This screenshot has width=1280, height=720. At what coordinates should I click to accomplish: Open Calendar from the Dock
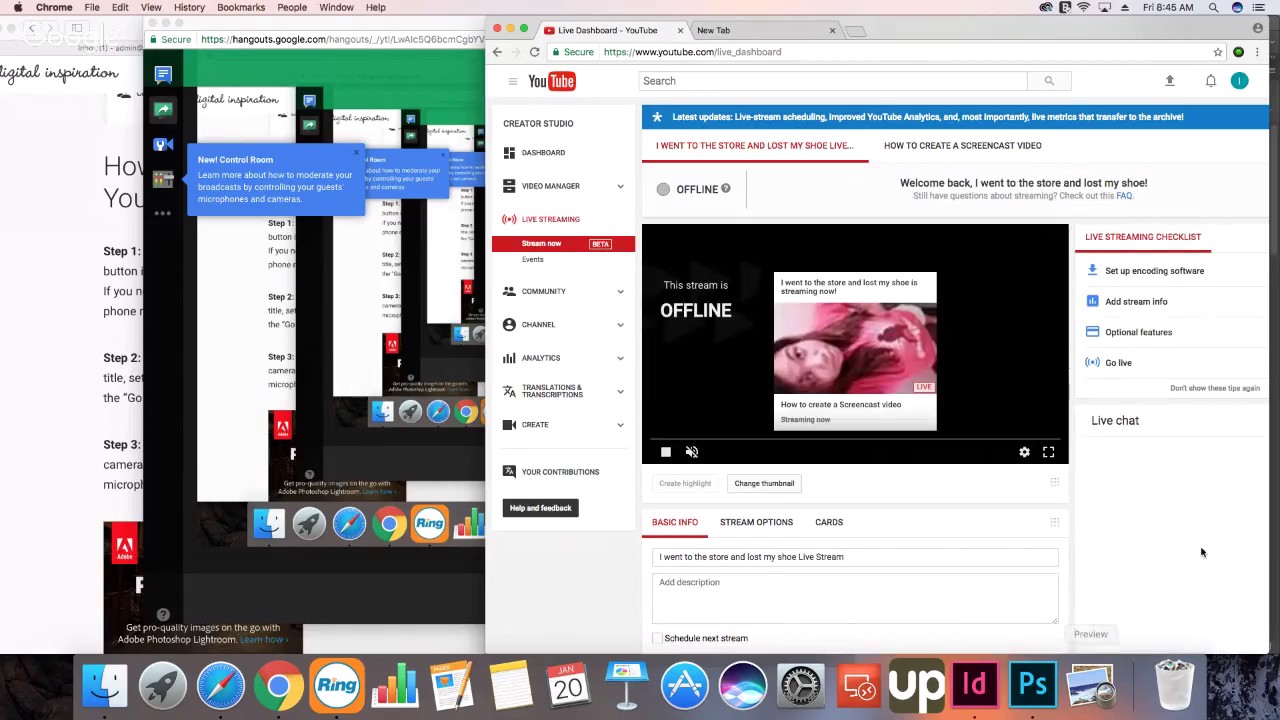click(569, 686)
